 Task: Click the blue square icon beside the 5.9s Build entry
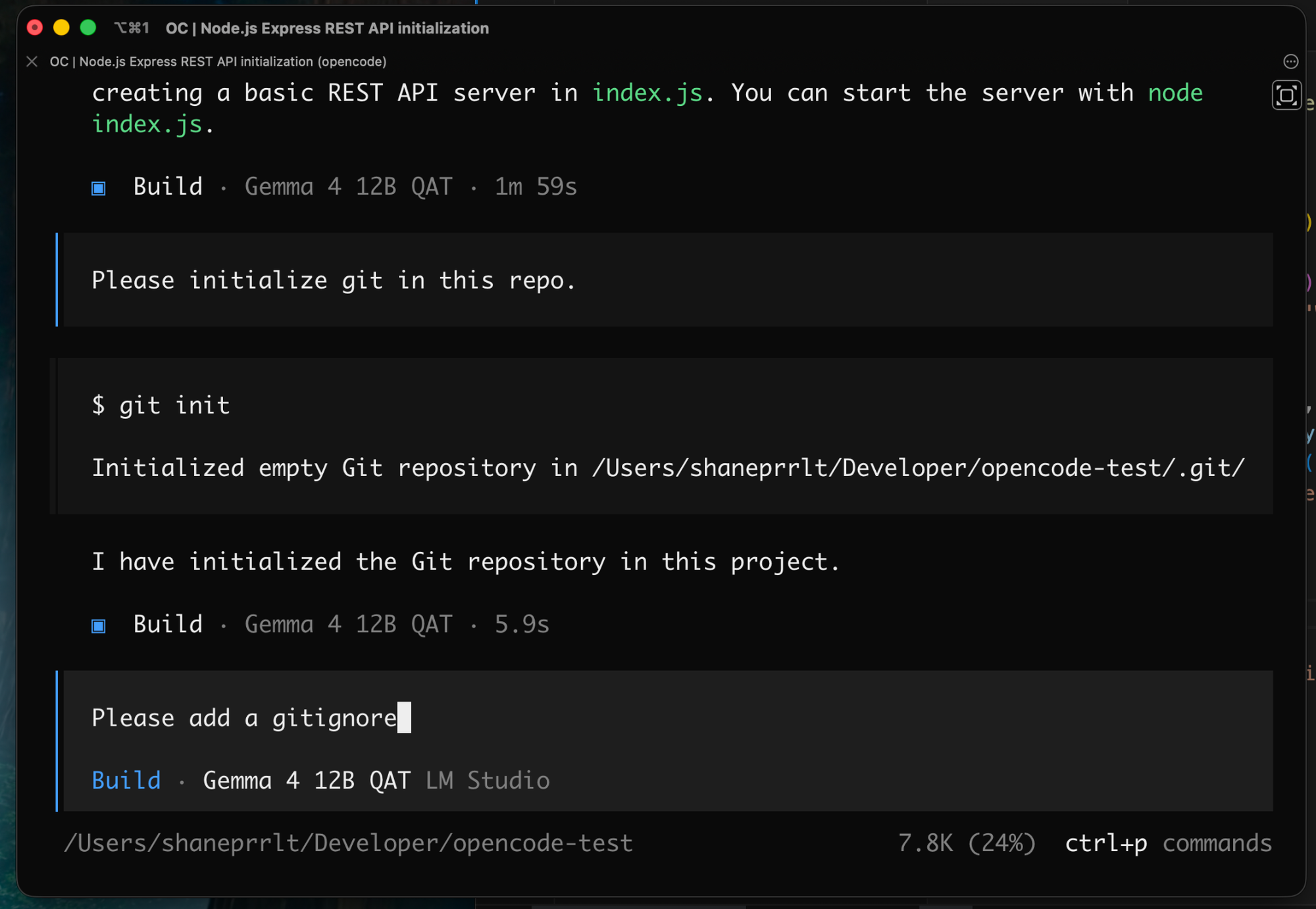coord(99,626)
